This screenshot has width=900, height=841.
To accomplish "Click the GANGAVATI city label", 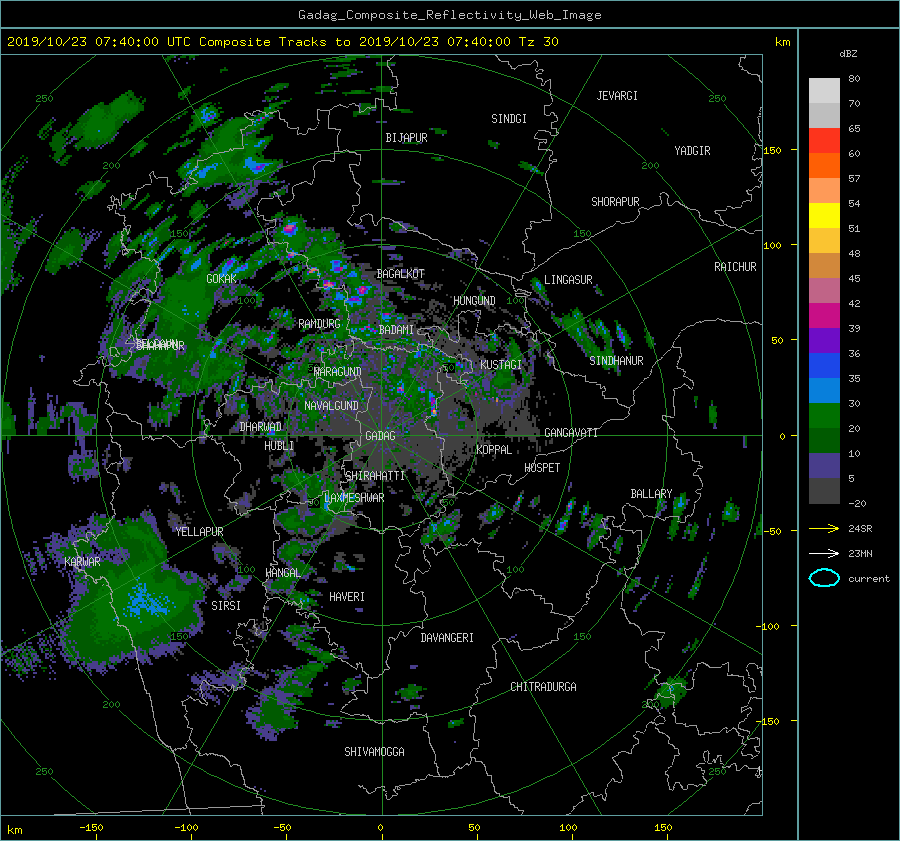I will [x=571, y=433].
